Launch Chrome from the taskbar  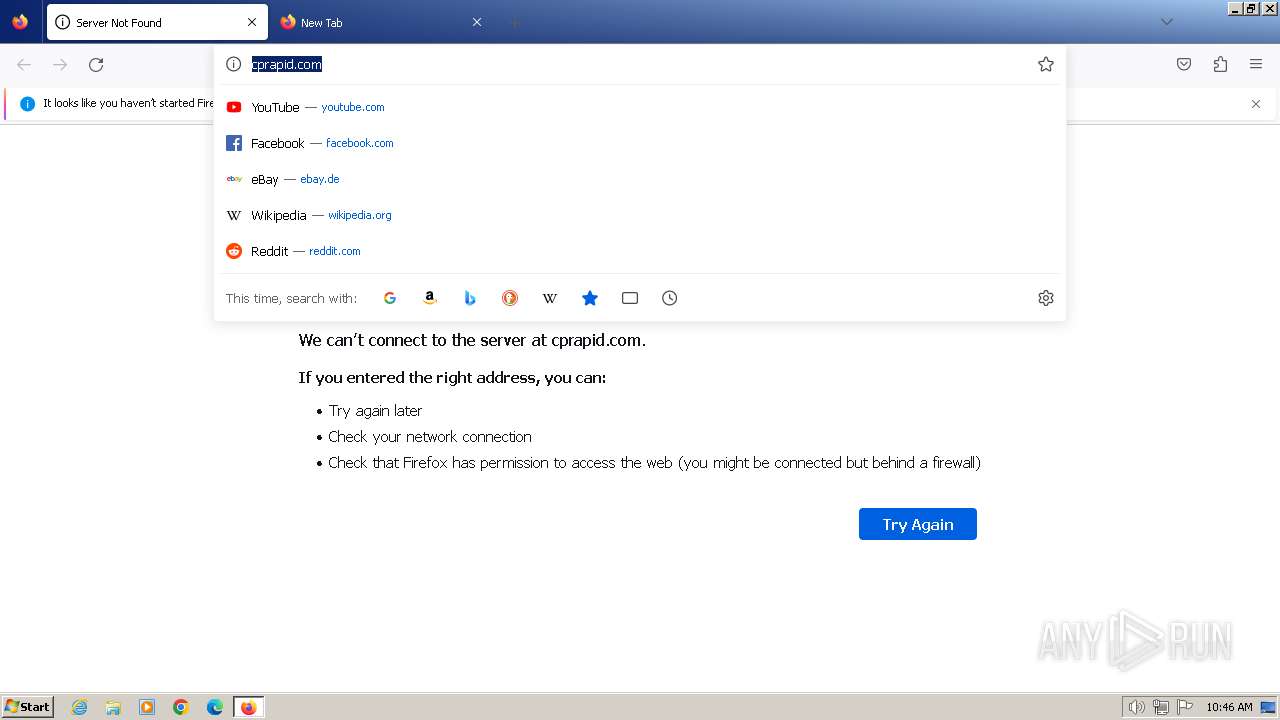tap(181, 707)
